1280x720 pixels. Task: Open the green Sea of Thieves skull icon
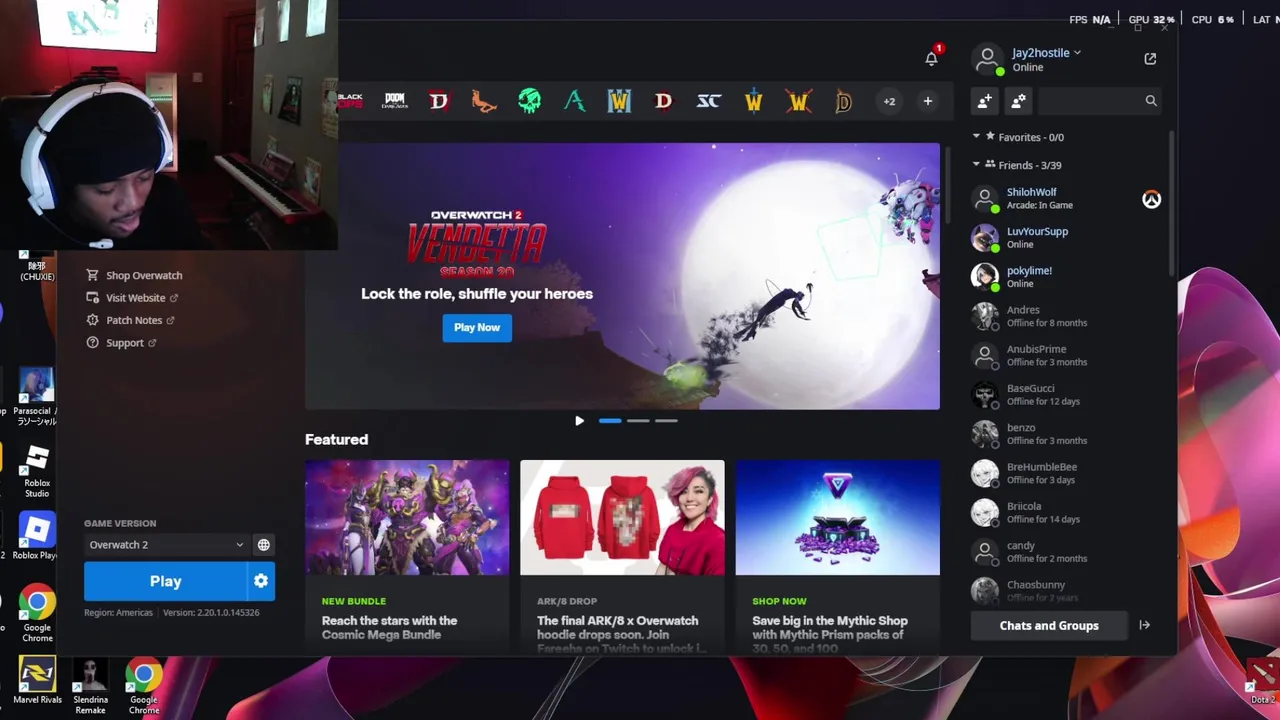[x=529, y=101]
